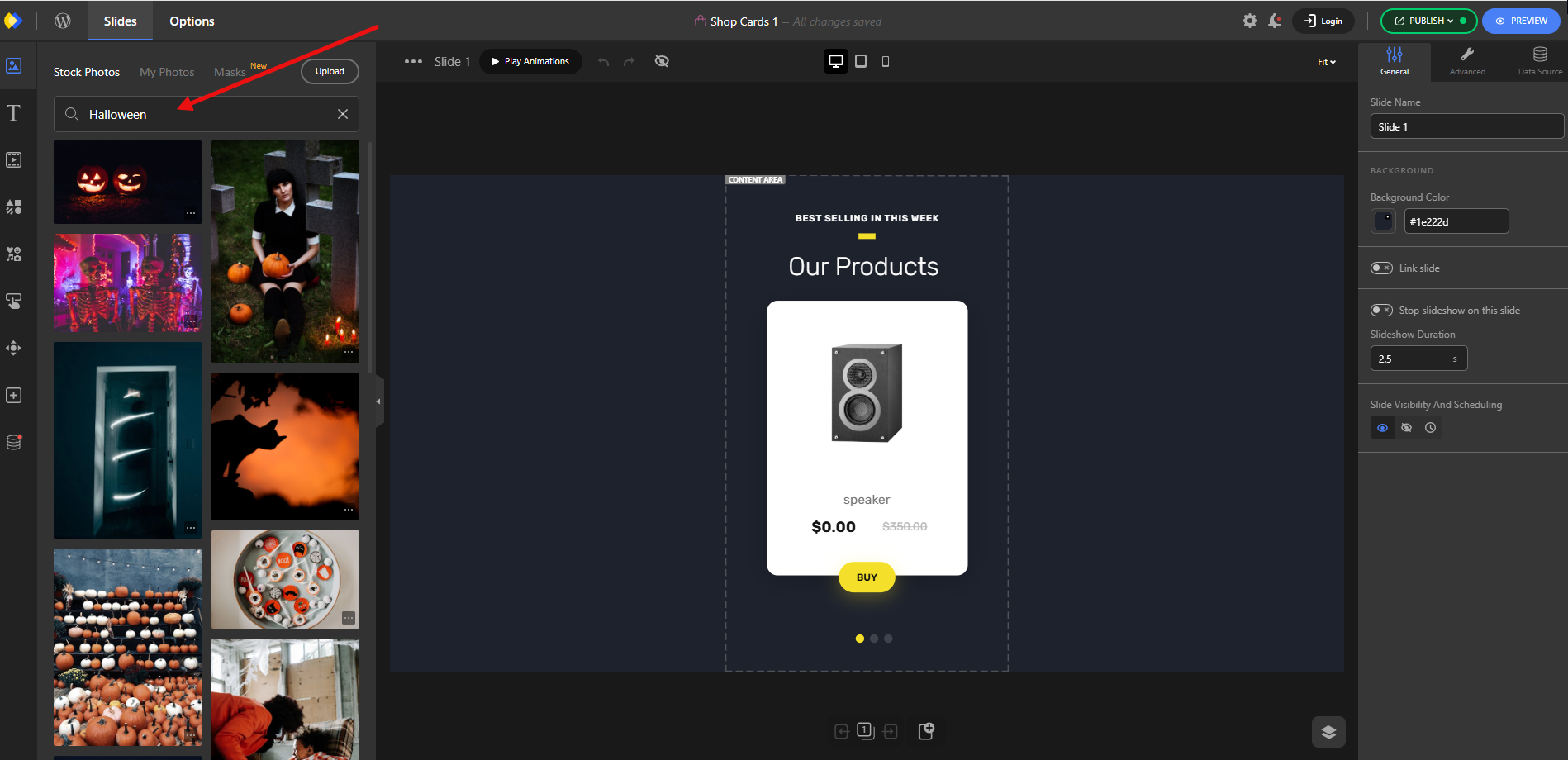This screenshot has height=760, width=1568.
Task: Switch to tablet device view
Action: [861, 61]
